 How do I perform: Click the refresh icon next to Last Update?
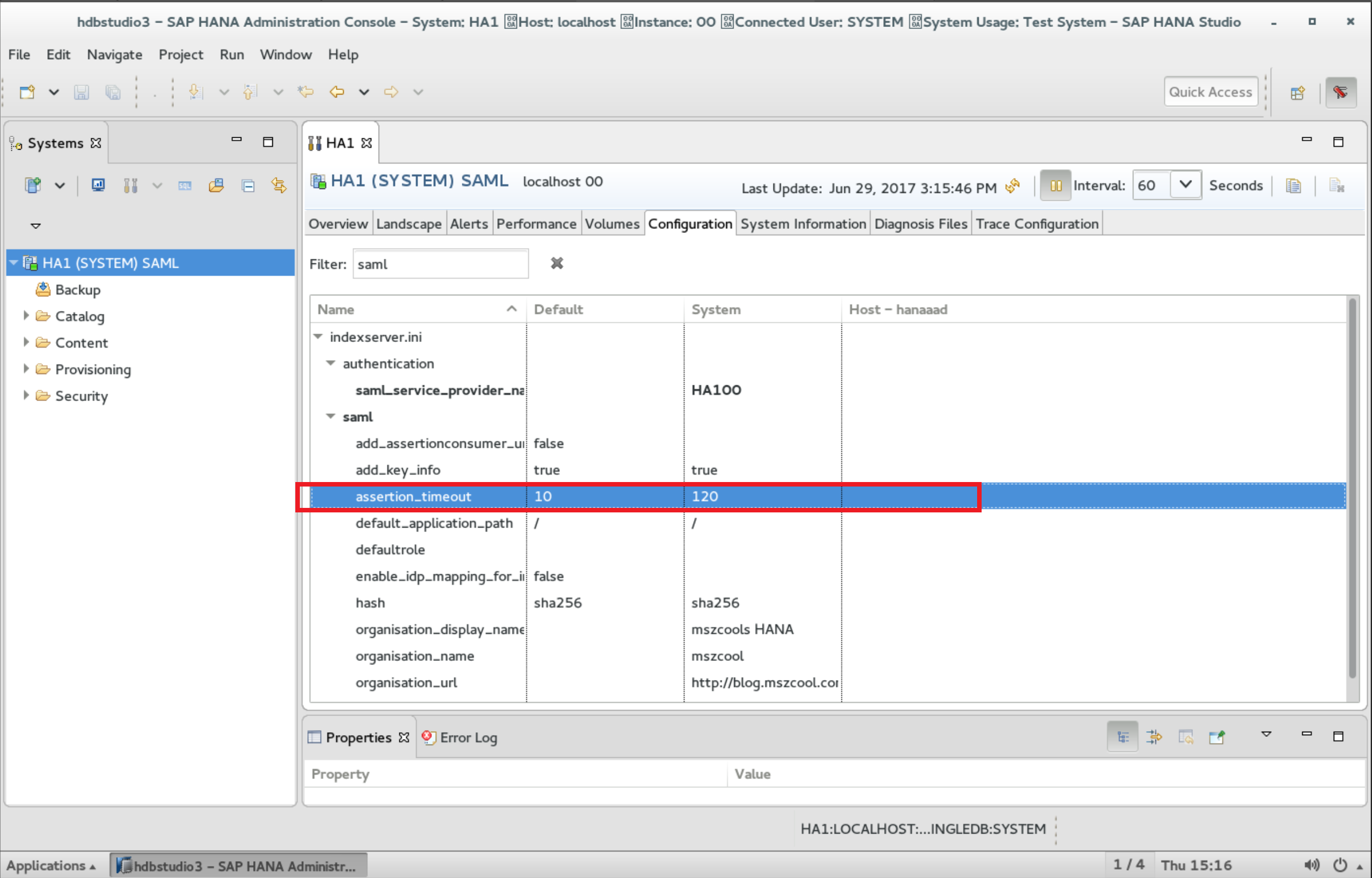tap(1012, 186)
